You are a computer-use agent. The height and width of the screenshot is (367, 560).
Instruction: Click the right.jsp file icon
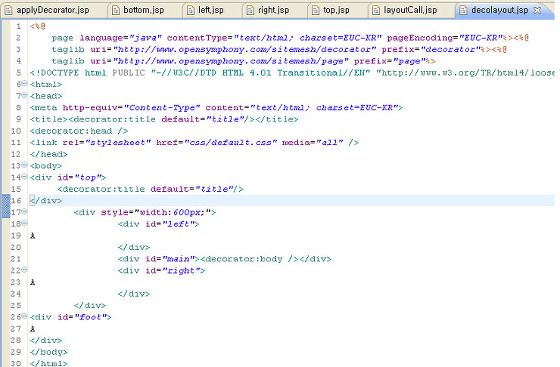click(x=250, y=10)
